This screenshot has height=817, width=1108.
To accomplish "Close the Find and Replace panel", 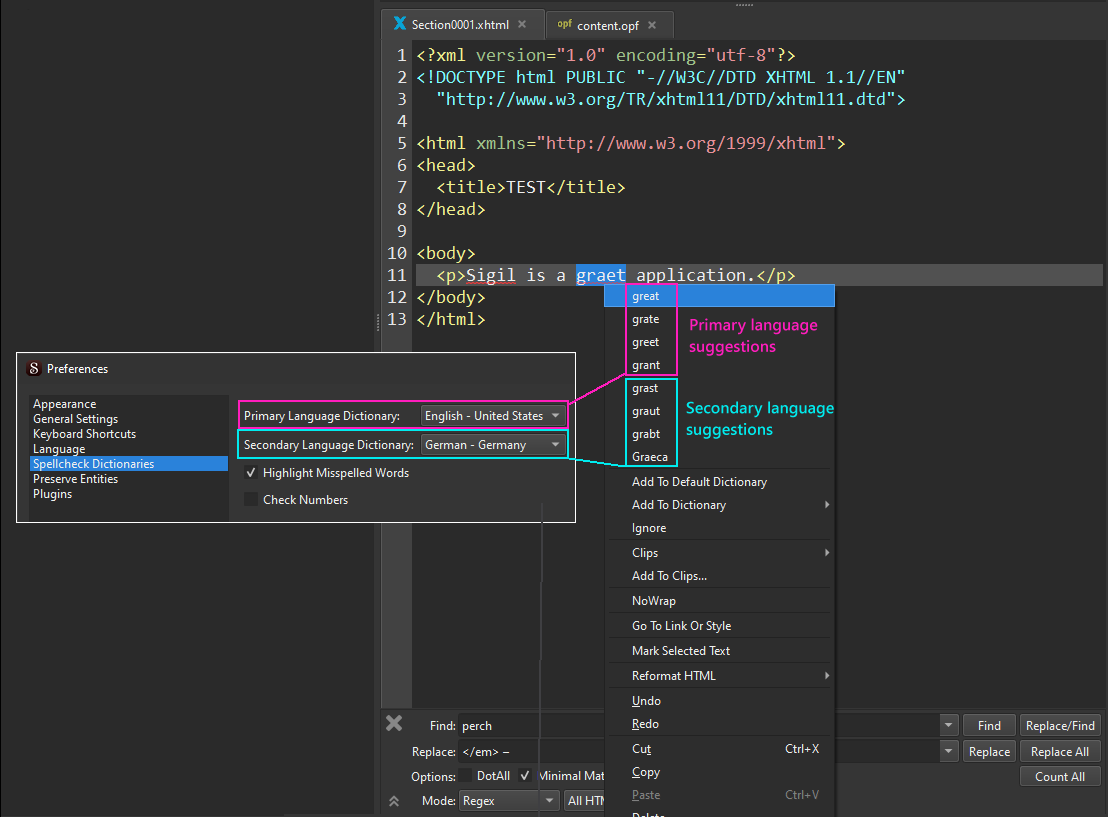I will (x=394, y=724).
